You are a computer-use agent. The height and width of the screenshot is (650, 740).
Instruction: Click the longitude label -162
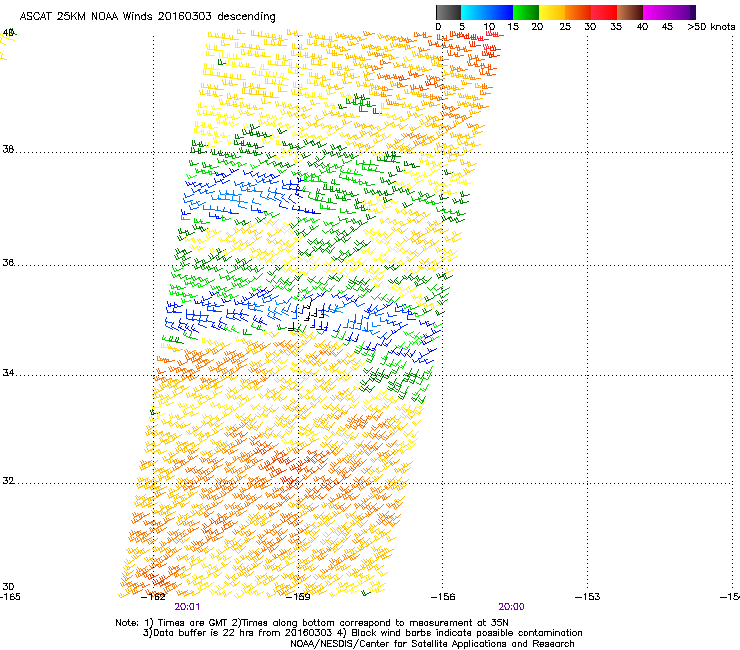coord(153,597)
